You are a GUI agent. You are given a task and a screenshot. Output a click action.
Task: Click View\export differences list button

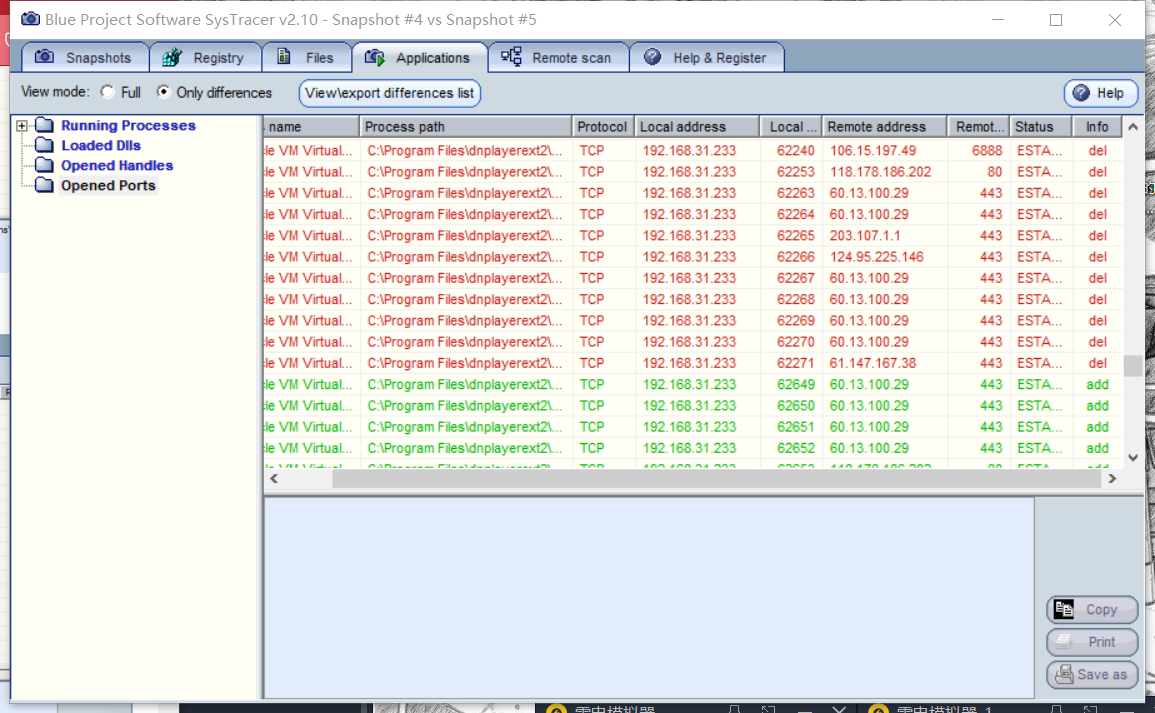tap(390, 93)
